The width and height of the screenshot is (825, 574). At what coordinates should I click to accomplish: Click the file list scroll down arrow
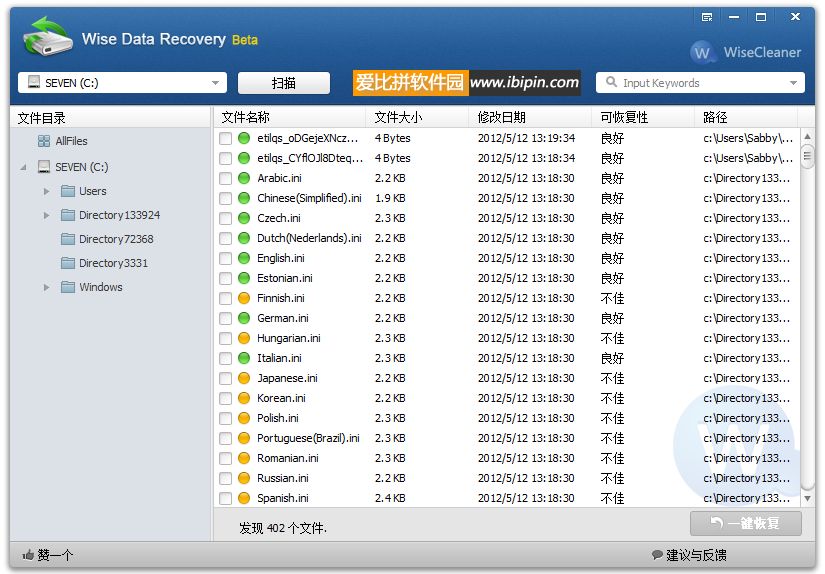[807, 498]
